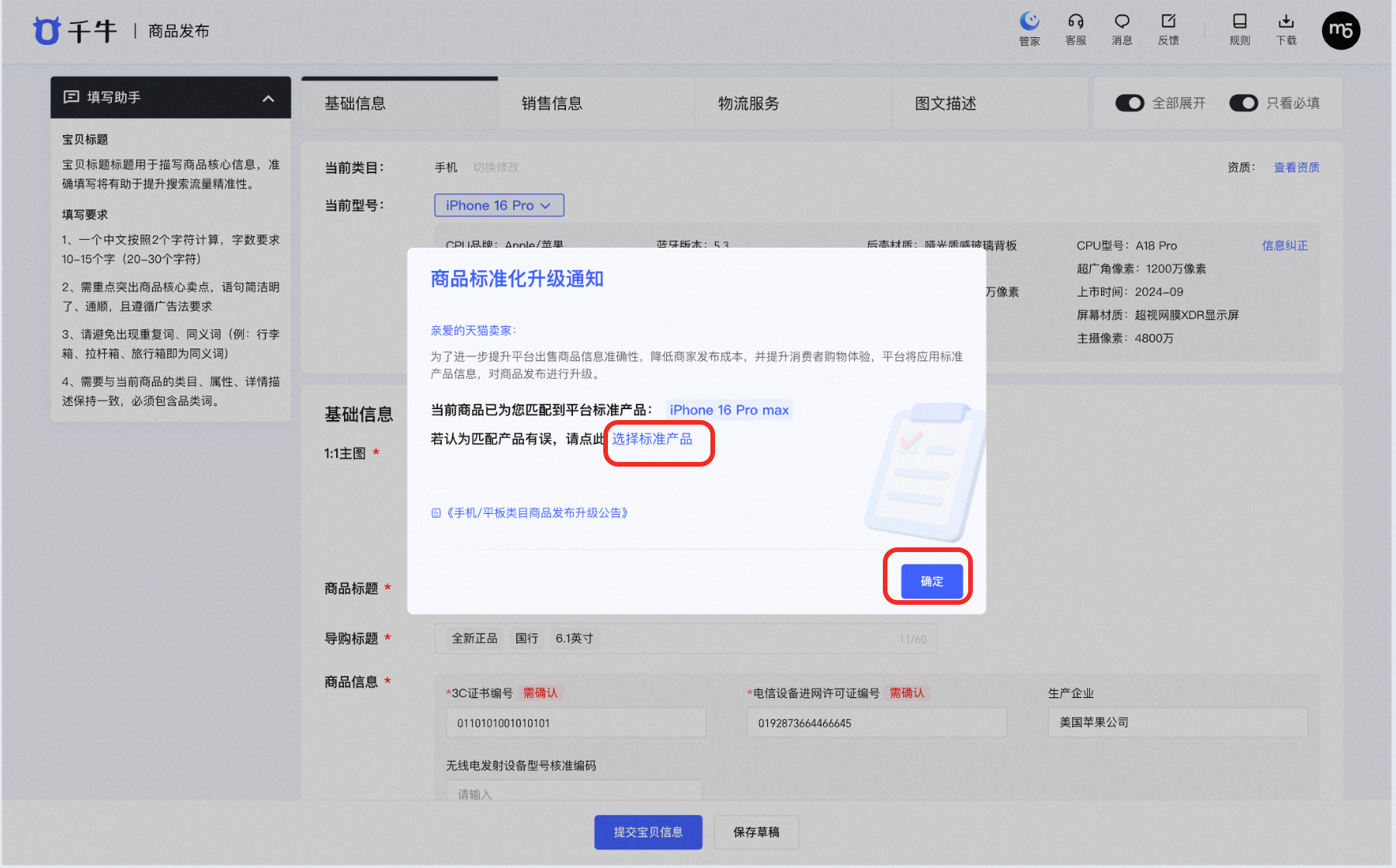Click the document icon beside 升级公告 link
The height and width of the screenshot is (868, 1396).
(436, 513)
